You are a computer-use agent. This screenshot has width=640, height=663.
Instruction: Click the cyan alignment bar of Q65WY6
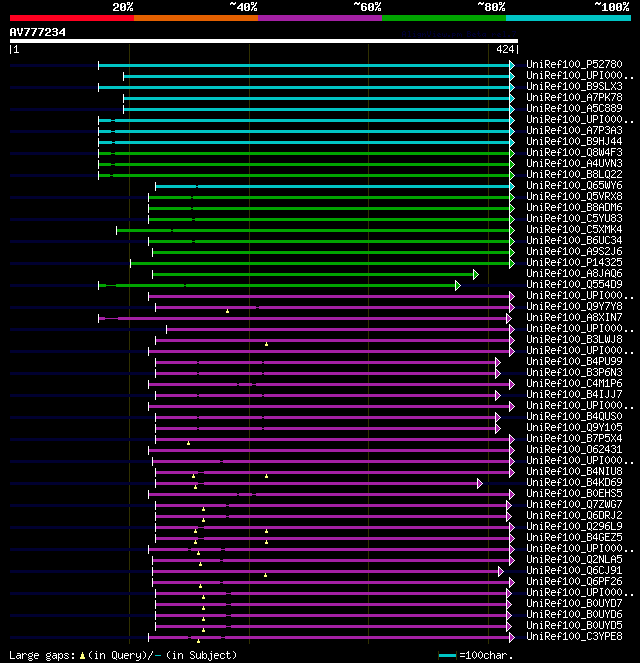333,186
